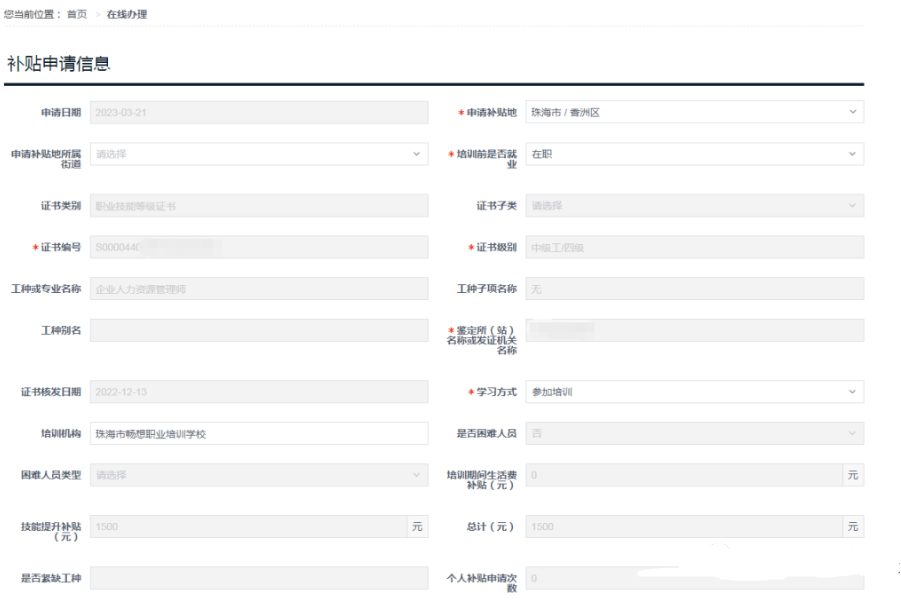Click the 学习方式 dropdown chevron
The image size is (901, 604).
coord(852,392)
